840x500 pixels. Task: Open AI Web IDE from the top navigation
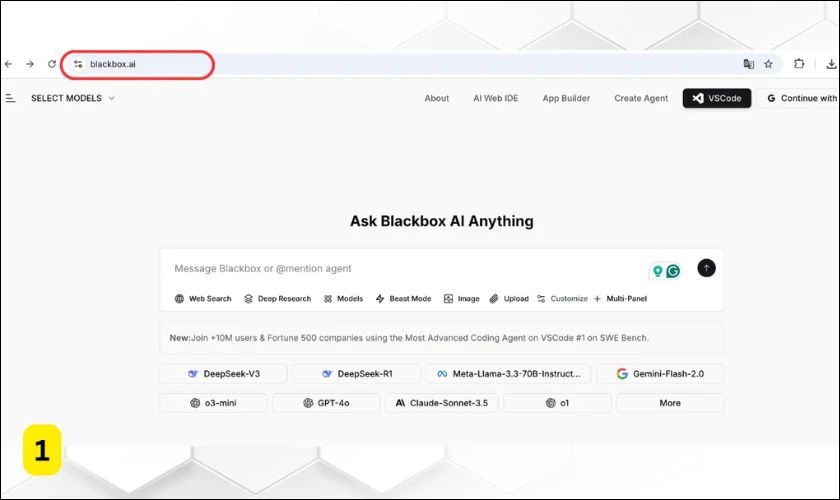(x=496, y=98)
